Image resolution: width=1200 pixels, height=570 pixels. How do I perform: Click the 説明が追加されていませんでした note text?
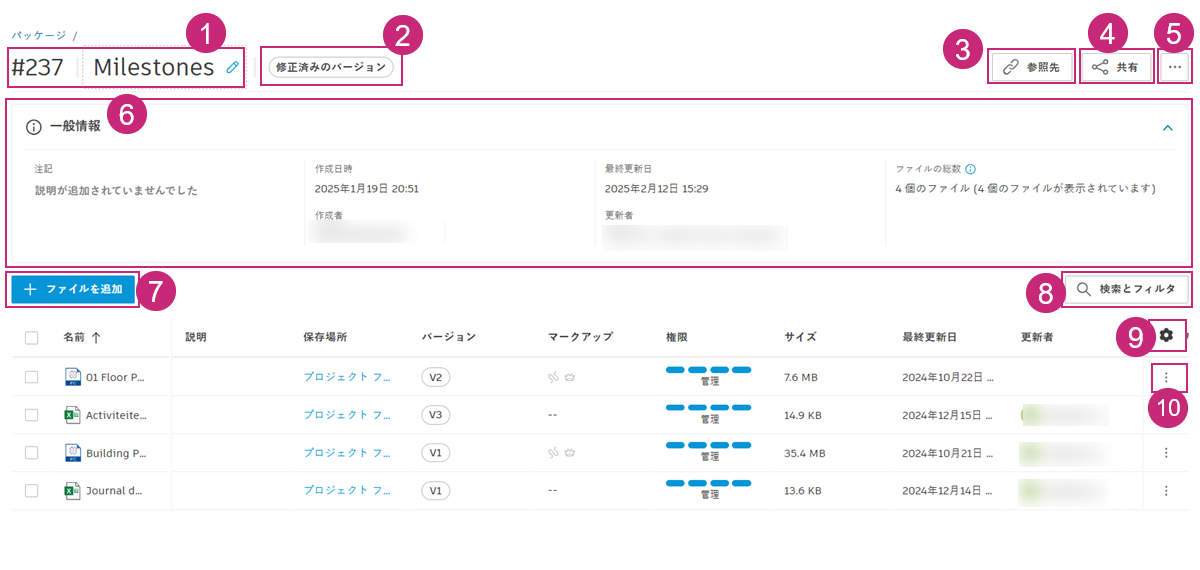116,190
